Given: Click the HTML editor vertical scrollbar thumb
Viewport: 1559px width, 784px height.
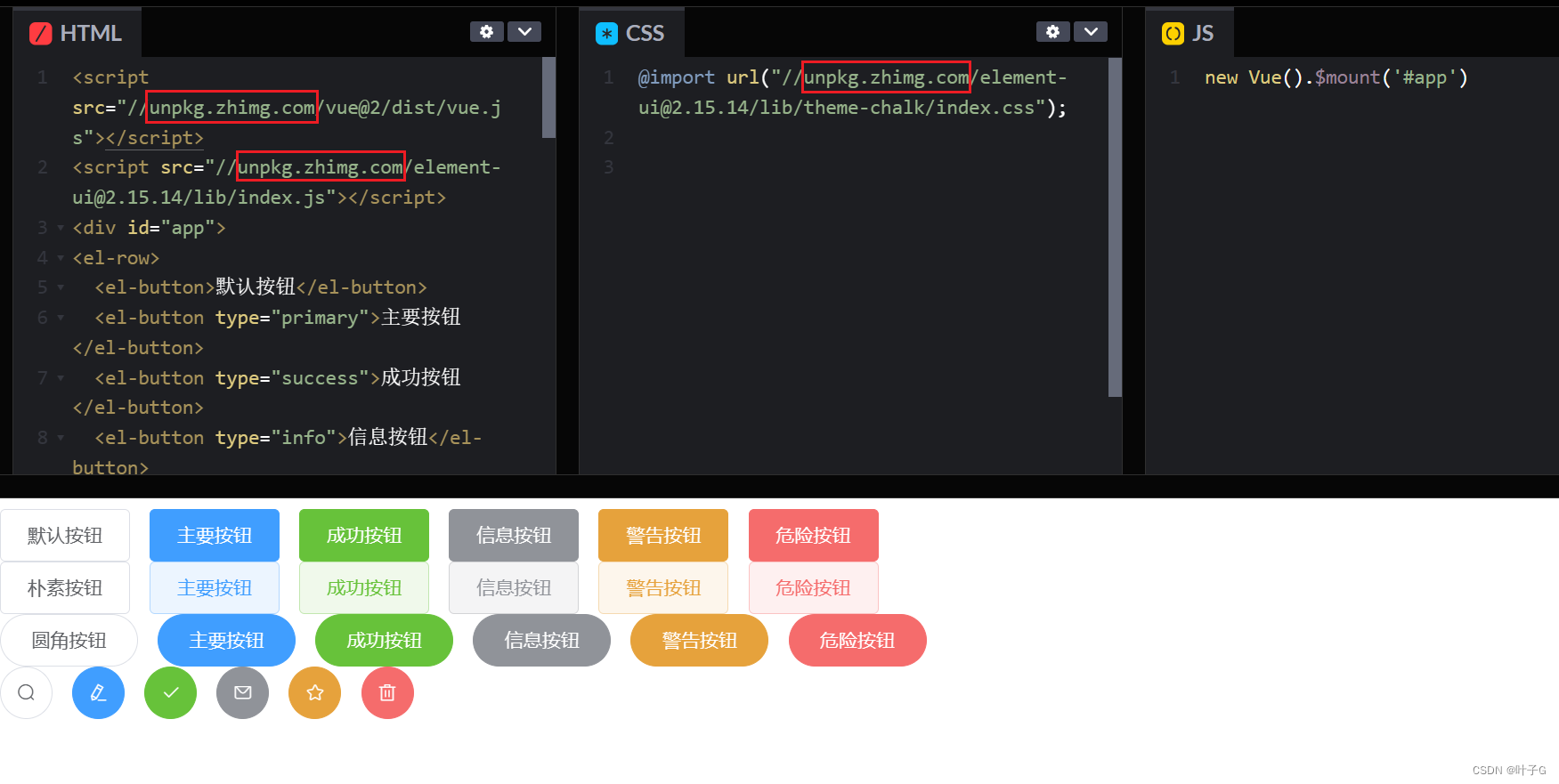Looking at the screenshot, I should 548,98.
